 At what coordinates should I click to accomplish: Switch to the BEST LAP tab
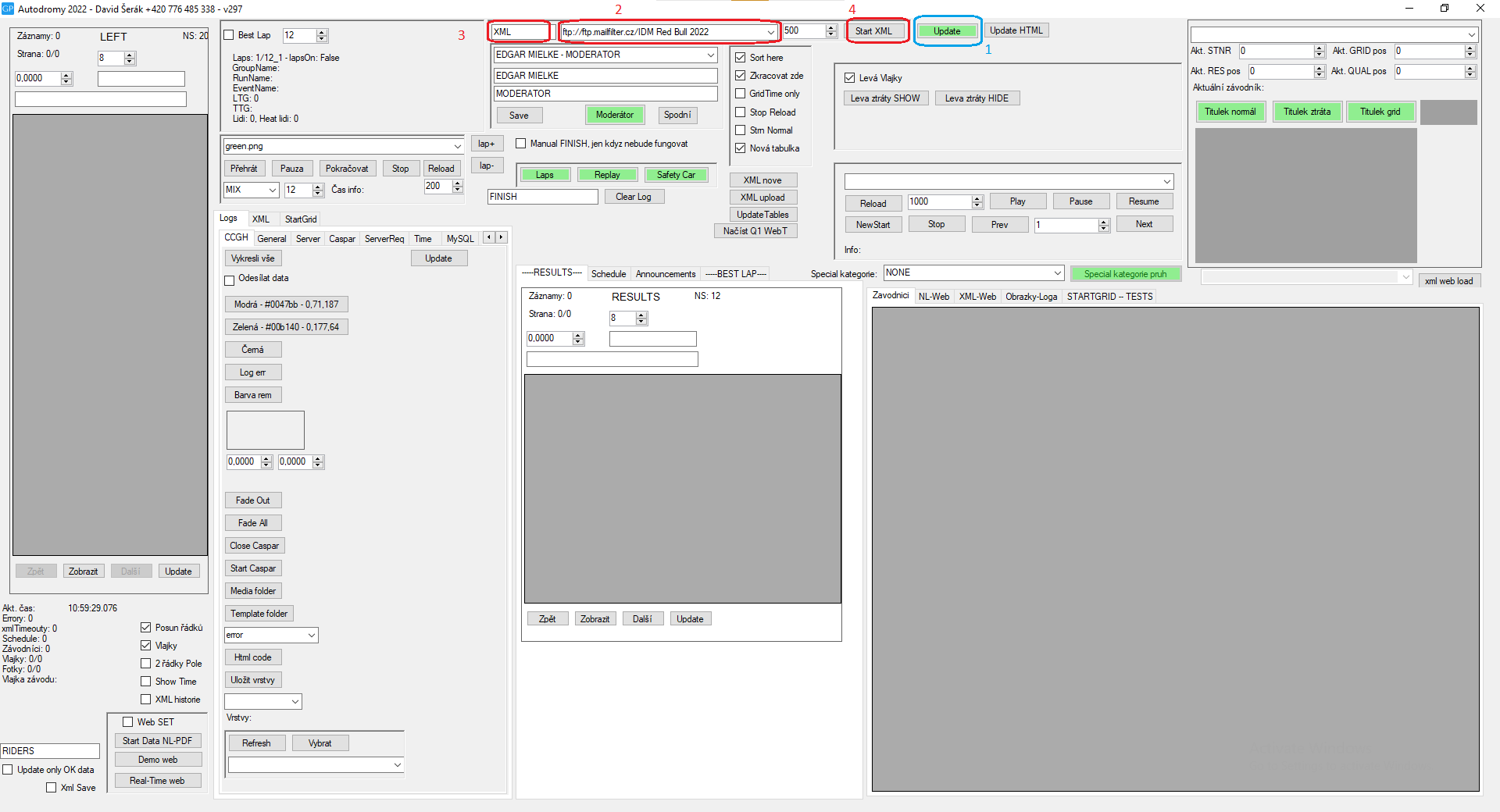[x=736, y=274]
